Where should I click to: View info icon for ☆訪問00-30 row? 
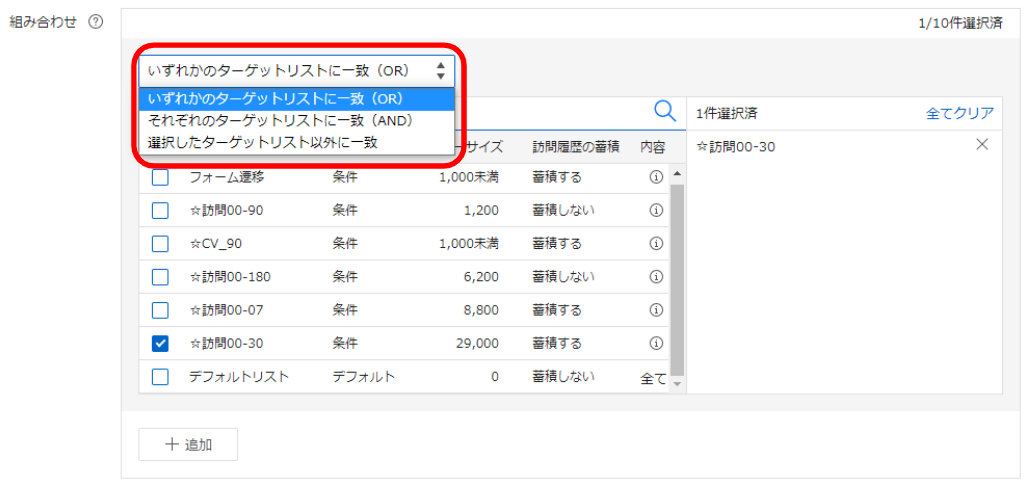656,343
